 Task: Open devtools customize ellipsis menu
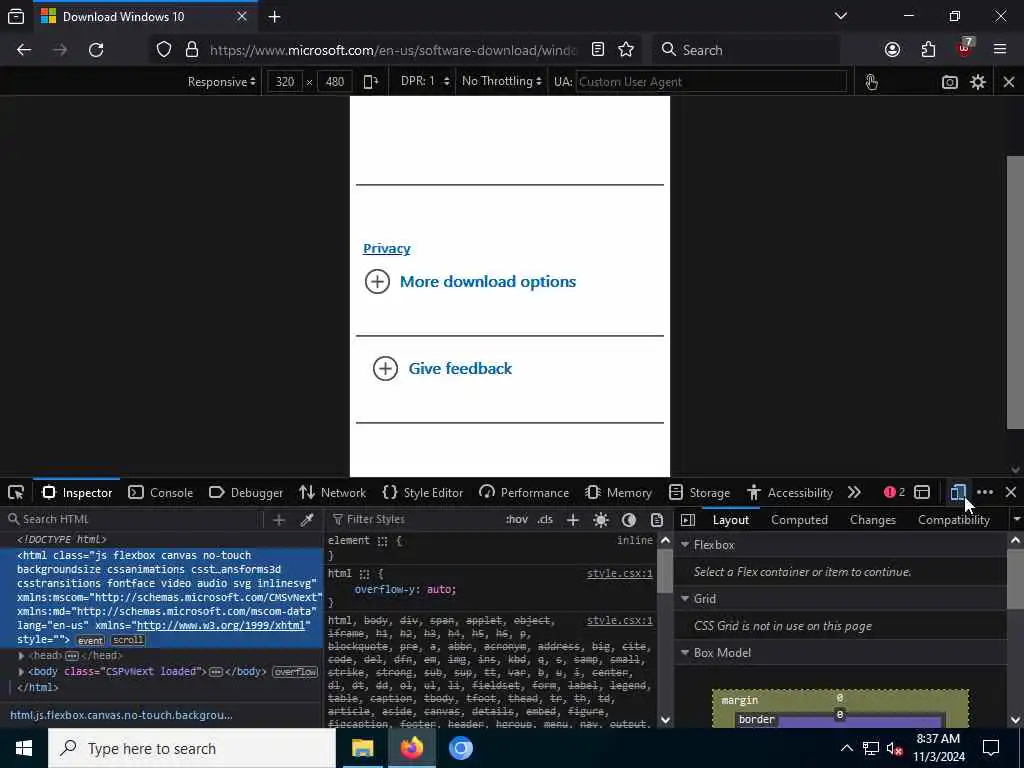(x=985, y=492)
